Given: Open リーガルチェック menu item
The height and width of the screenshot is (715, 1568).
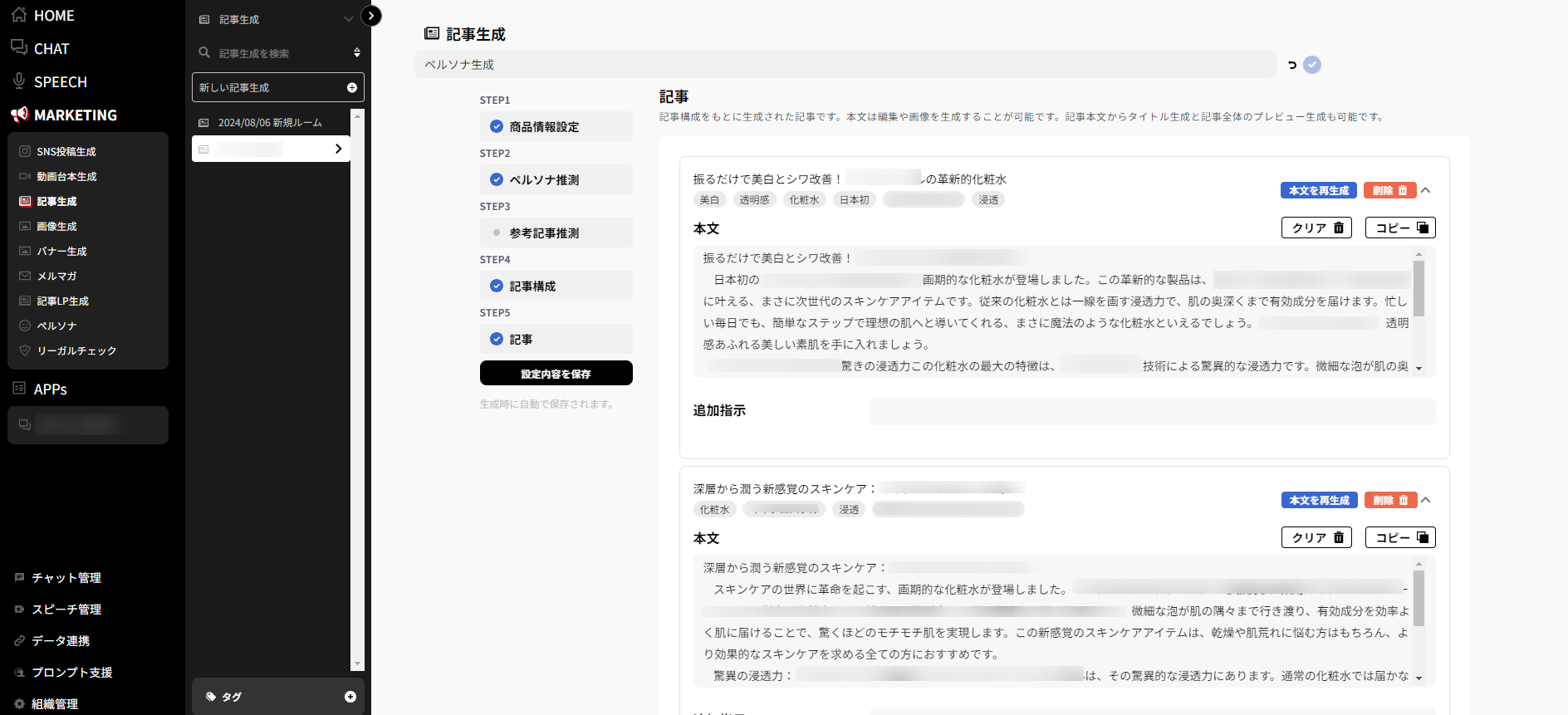Looking at the screenshot, I should [76, 351].
